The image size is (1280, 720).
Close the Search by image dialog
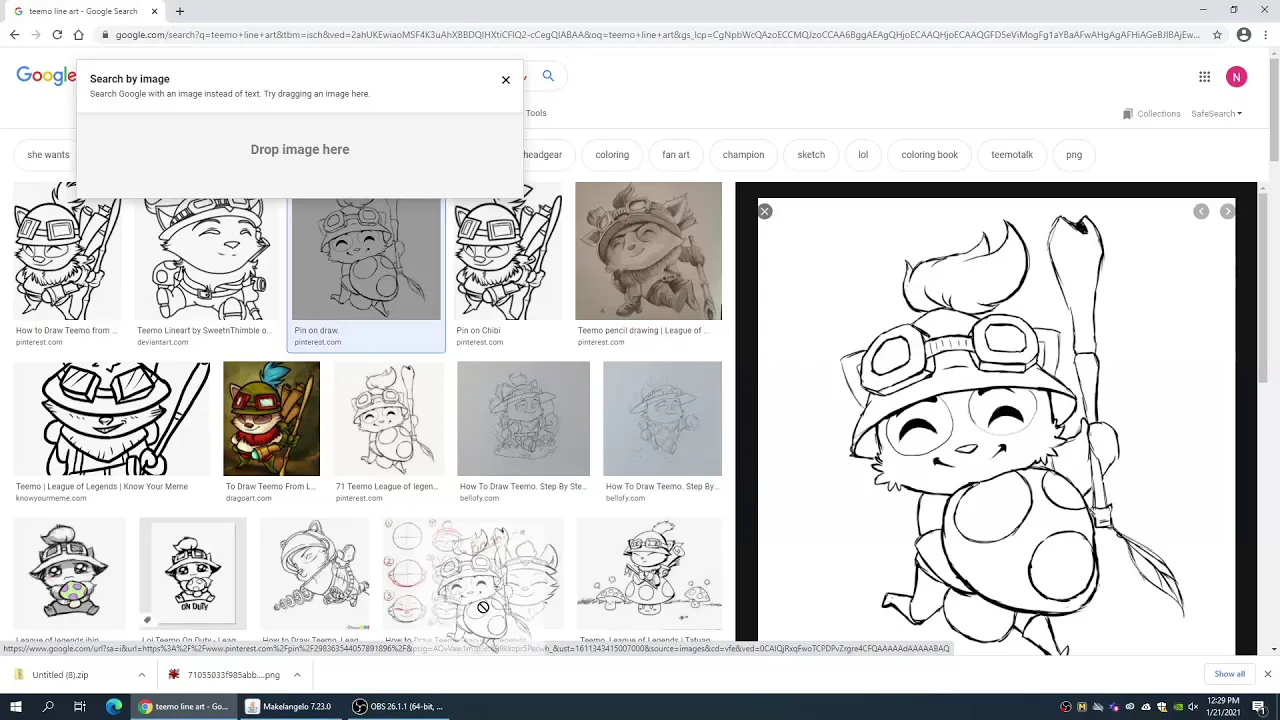point(506,80)
